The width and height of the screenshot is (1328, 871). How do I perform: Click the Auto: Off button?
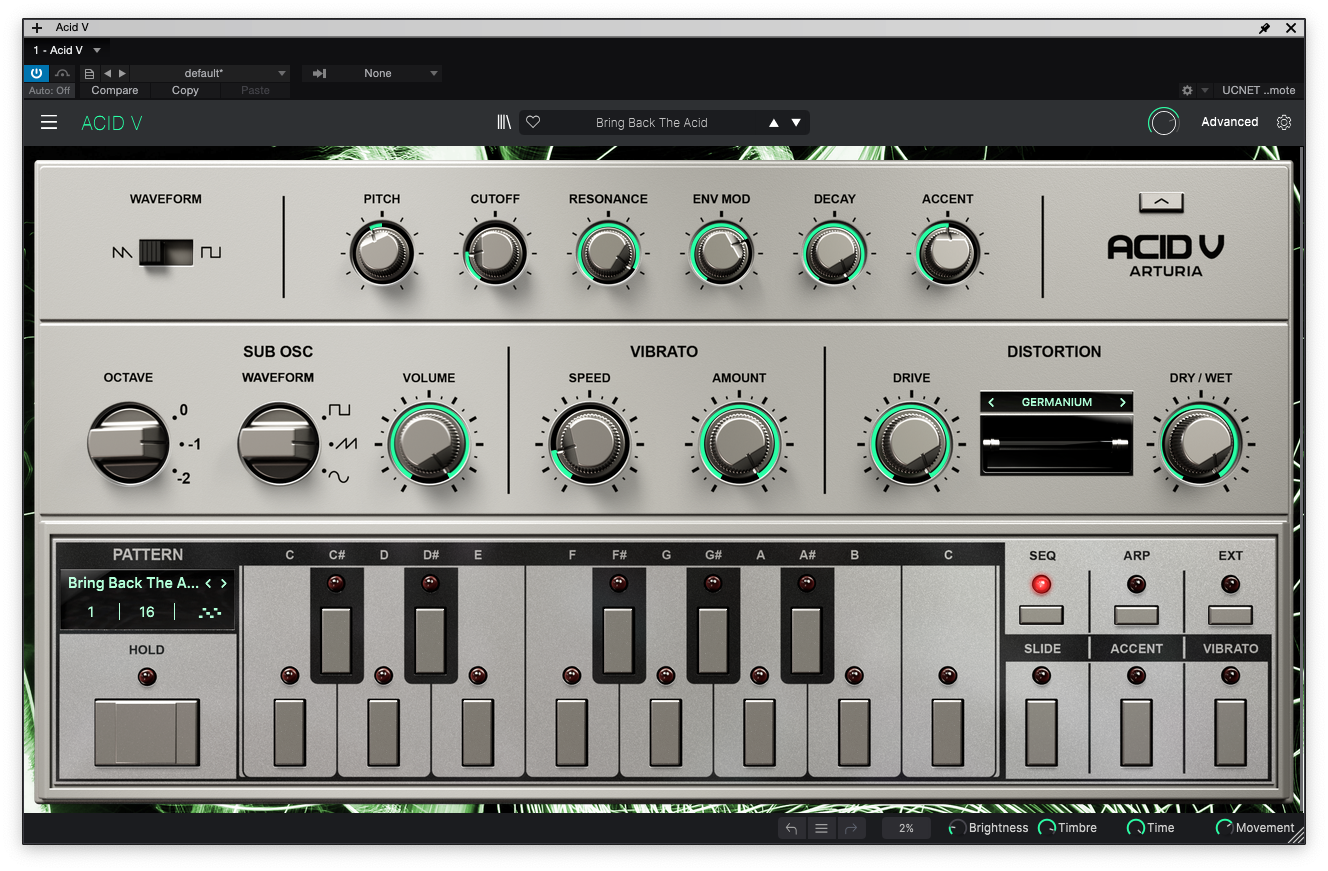[x=49, y=90]
